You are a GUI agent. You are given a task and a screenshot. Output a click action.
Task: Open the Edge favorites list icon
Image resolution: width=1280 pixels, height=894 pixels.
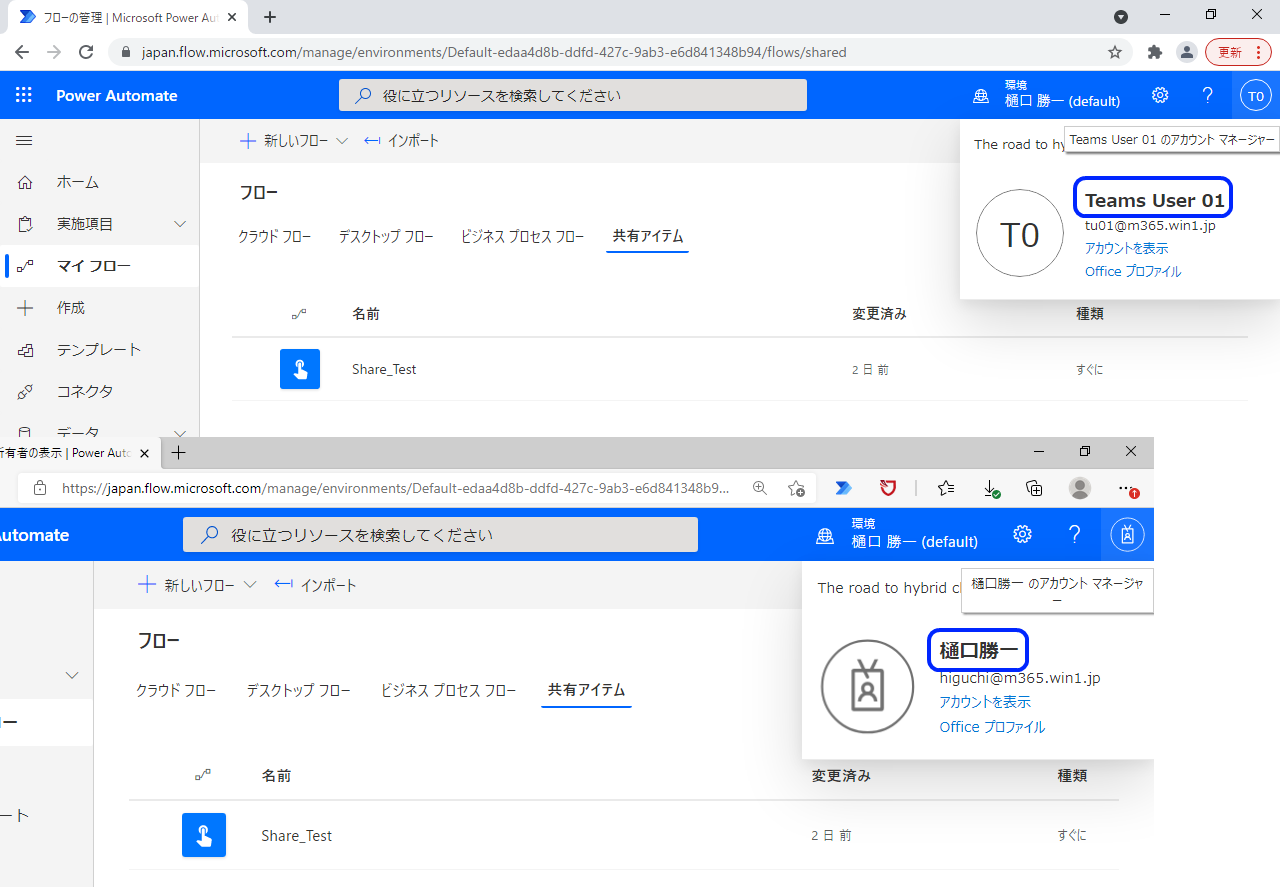pos(946,488)
